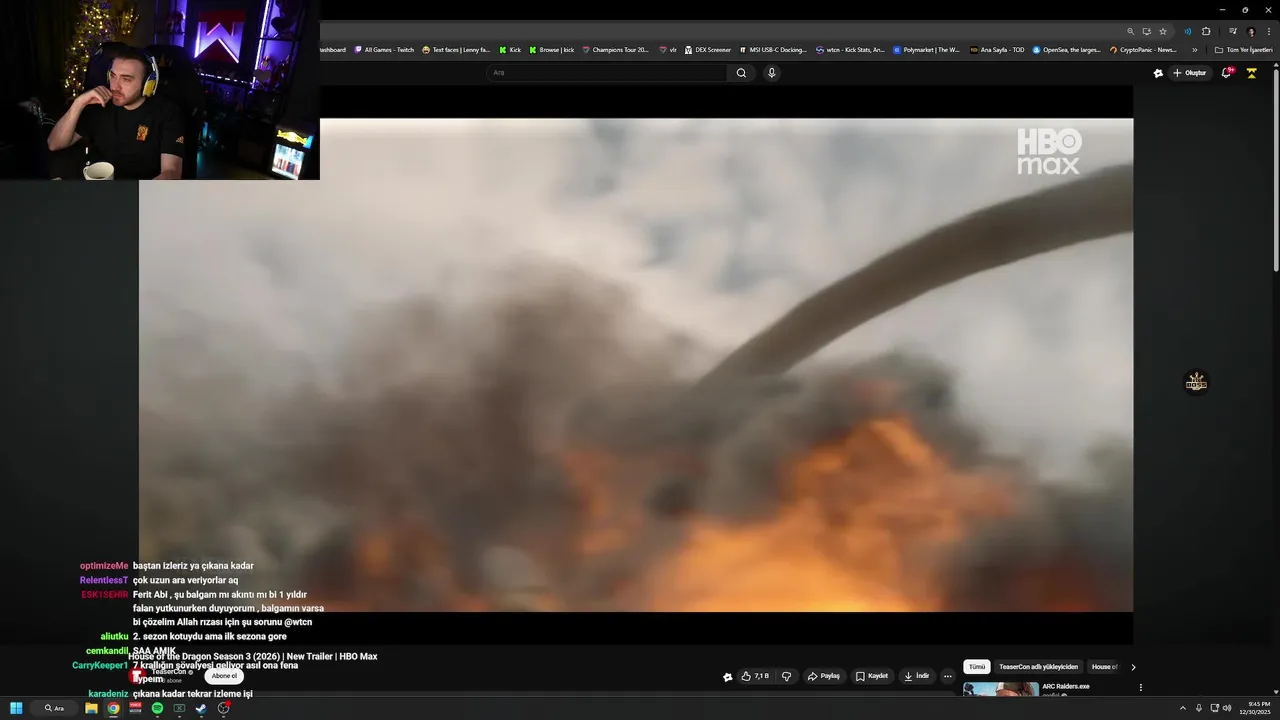Start voice search with the microphone icon
The width and height of the screenshot is (1280, 720).
[771, 73]
